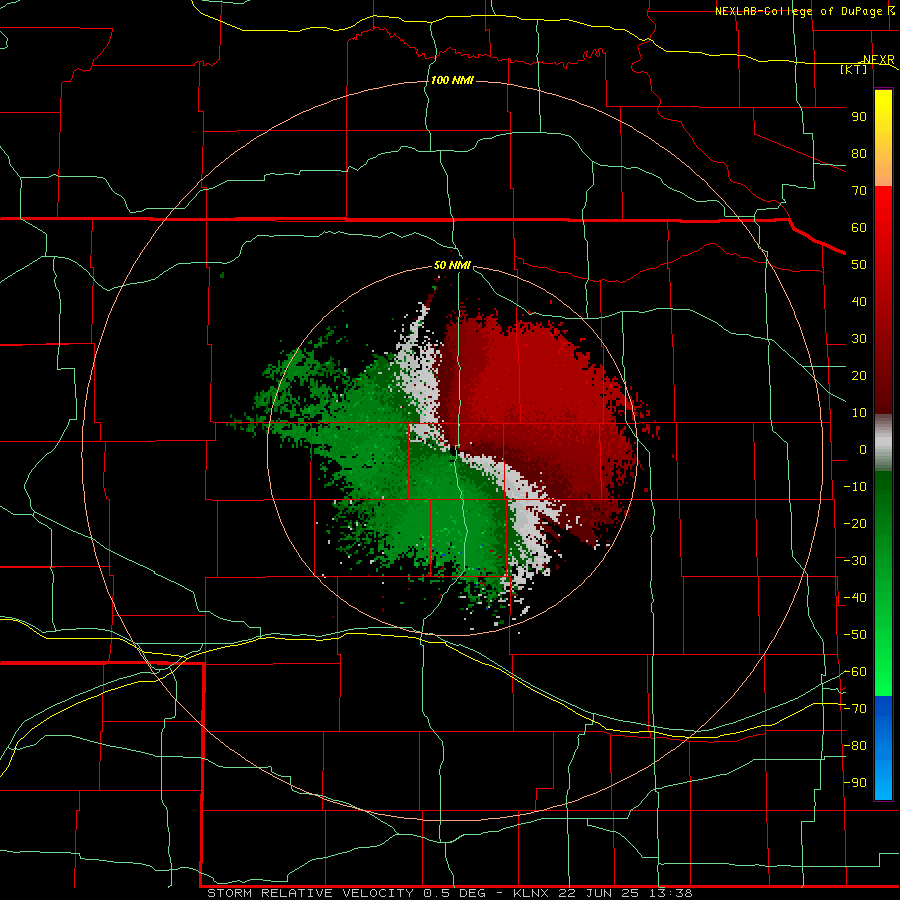
Task: Click the positive 20 knot scale label
Action: coord(859,375)
